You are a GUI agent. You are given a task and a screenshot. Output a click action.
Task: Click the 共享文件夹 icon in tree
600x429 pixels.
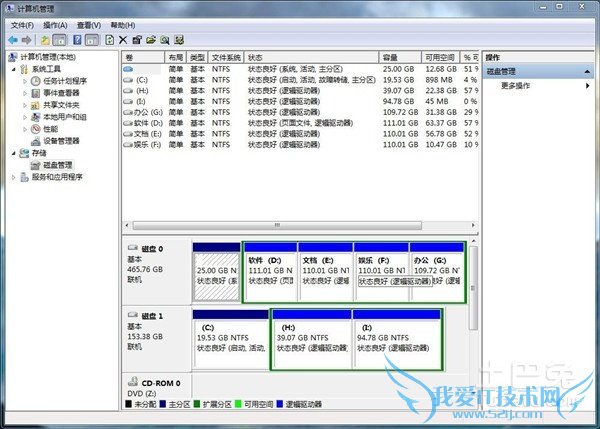[x=35, y=105]
